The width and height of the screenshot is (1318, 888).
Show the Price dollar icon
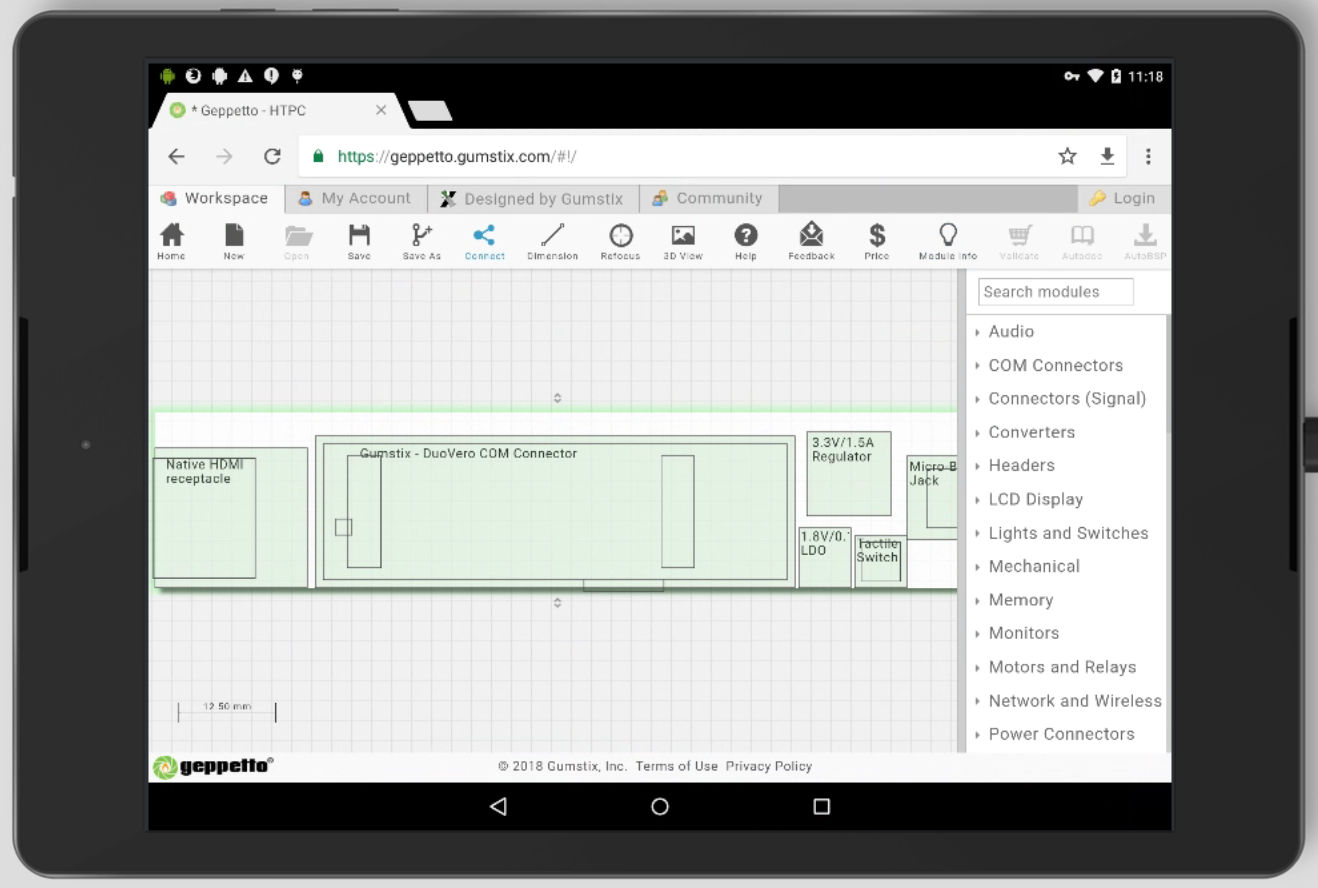pyautogui.click(x=877, y=241)
